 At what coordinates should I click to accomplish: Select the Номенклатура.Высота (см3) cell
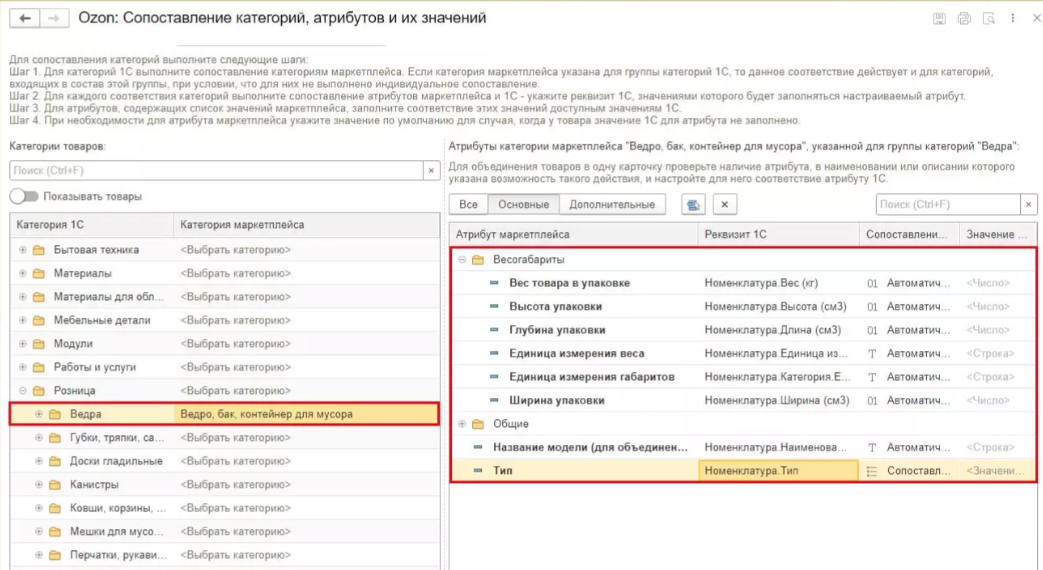tap(778, 306)
